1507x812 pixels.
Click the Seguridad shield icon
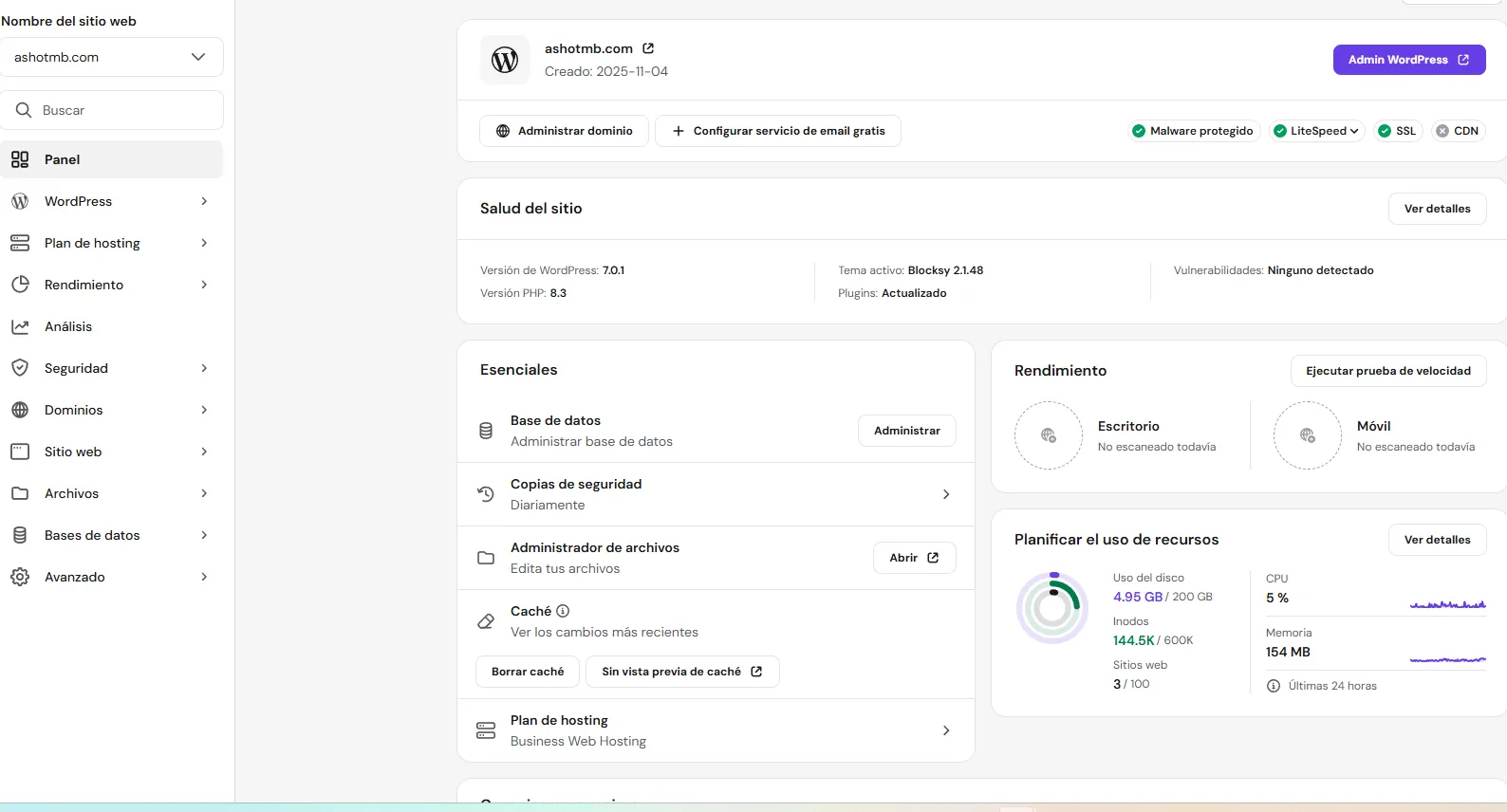click(20, 368)
